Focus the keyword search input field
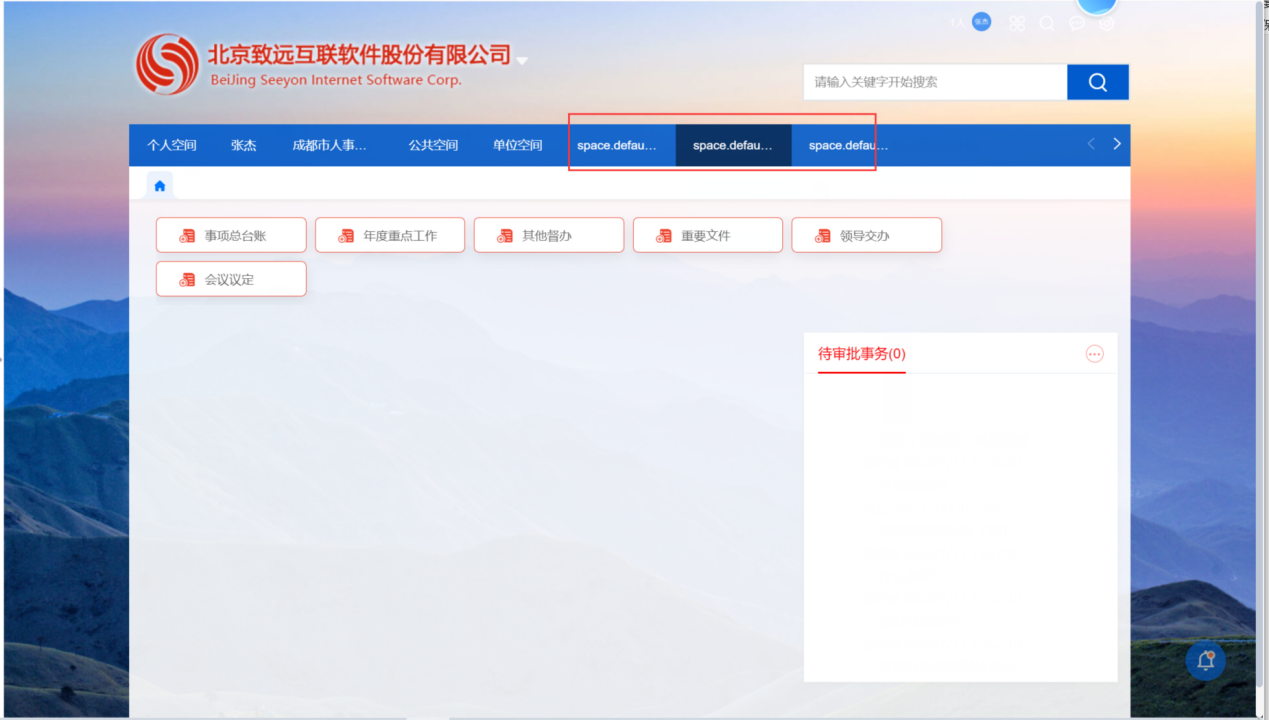The width and height of the screenshot is (1269, 720). tap(934, 82)
